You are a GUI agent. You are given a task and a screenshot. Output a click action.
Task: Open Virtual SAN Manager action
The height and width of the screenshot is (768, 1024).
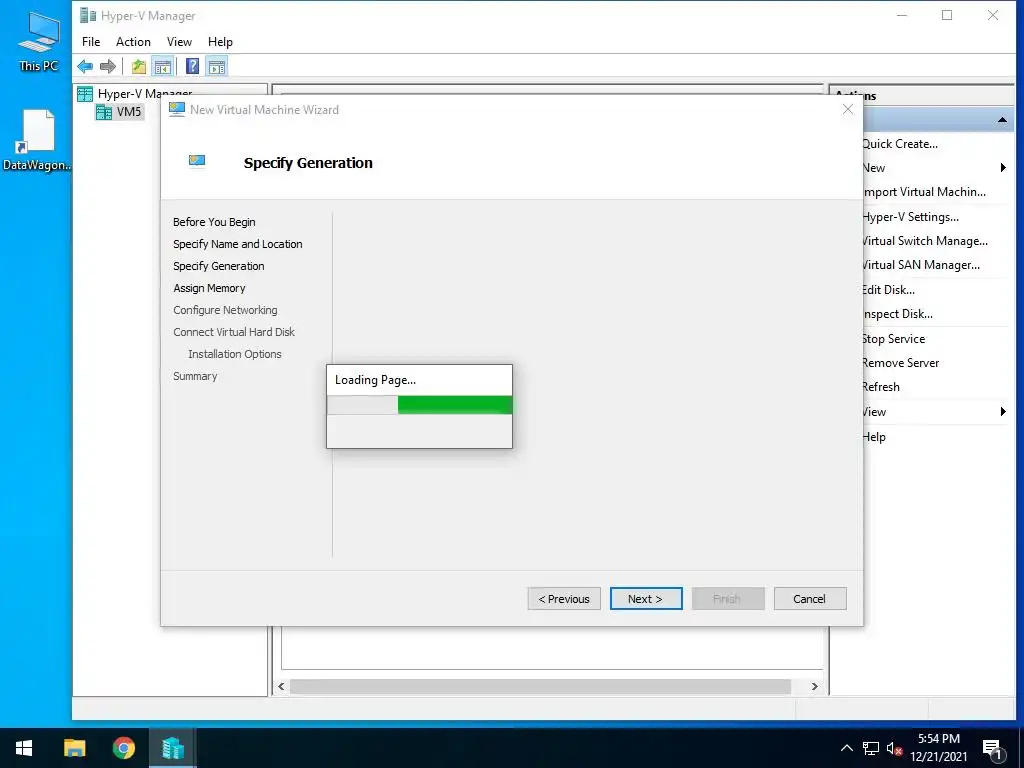coord(921,265)
